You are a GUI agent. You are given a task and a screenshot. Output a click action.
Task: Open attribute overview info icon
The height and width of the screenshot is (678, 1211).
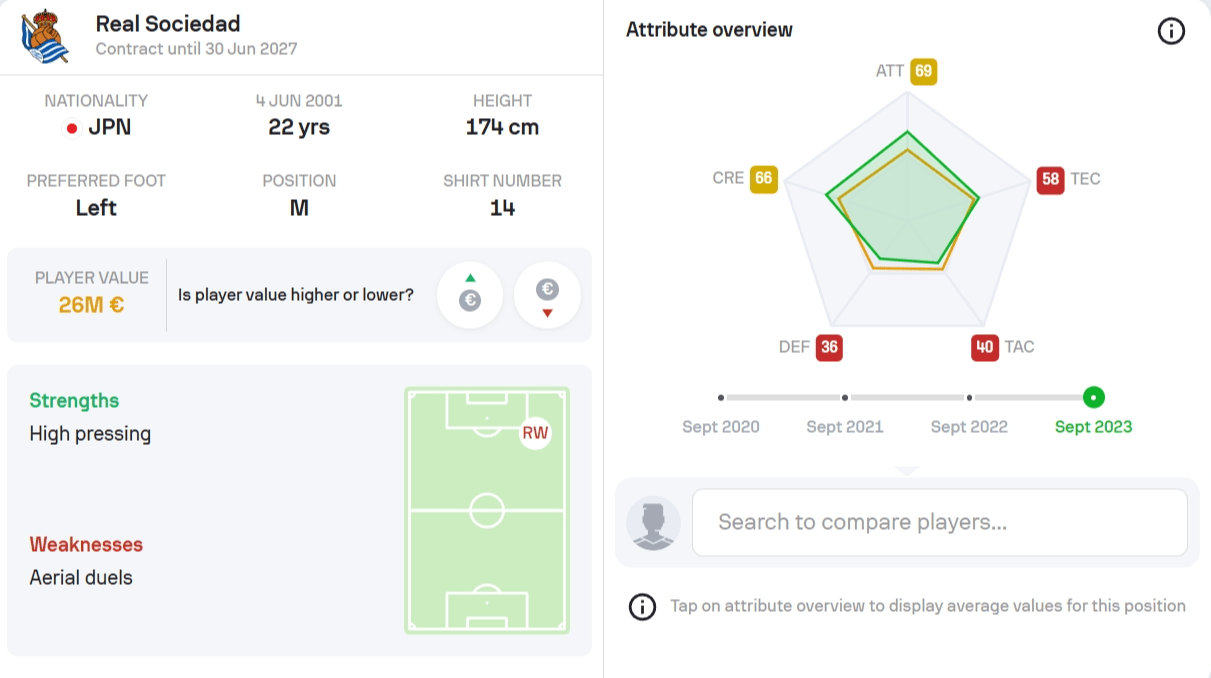point(1171,31)
